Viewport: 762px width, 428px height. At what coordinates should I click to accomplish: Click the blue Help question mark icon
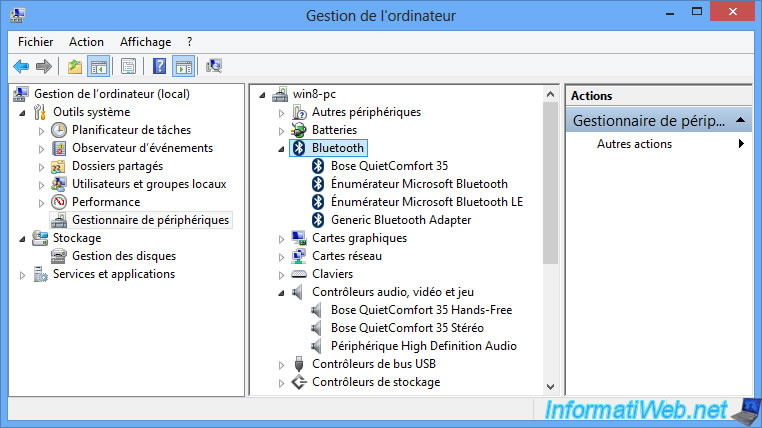tap(159, 67)
